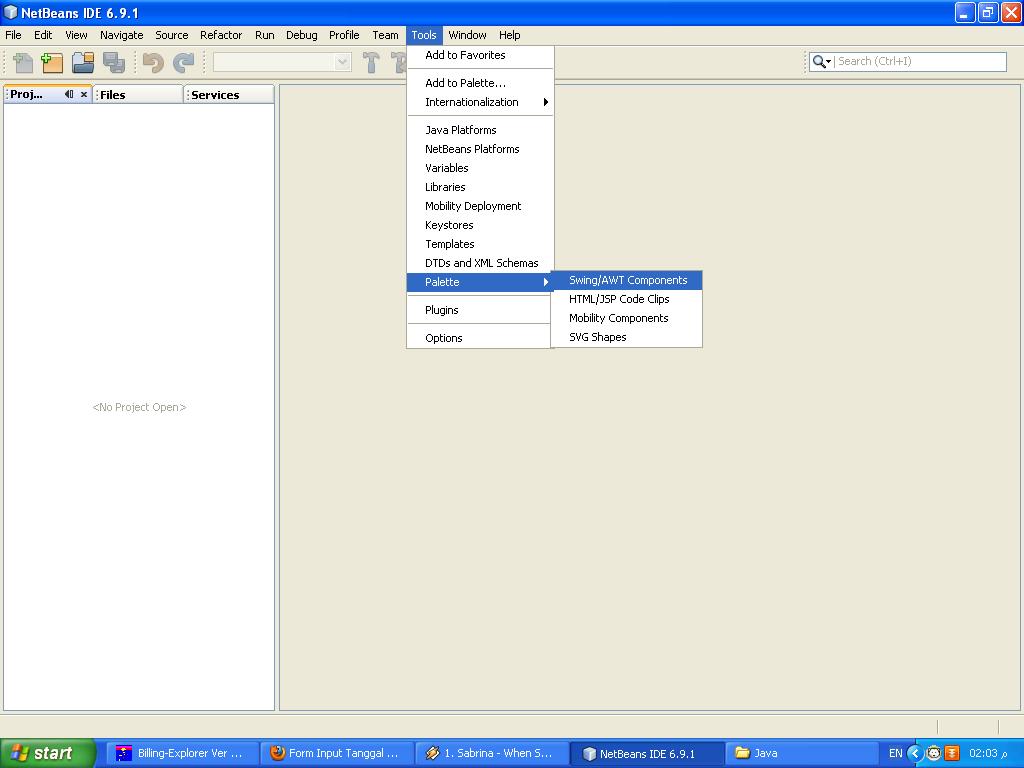1024x768 pixels.
Task: Select Mobility Deployment menu entry
Action: (x=480, y=206)
